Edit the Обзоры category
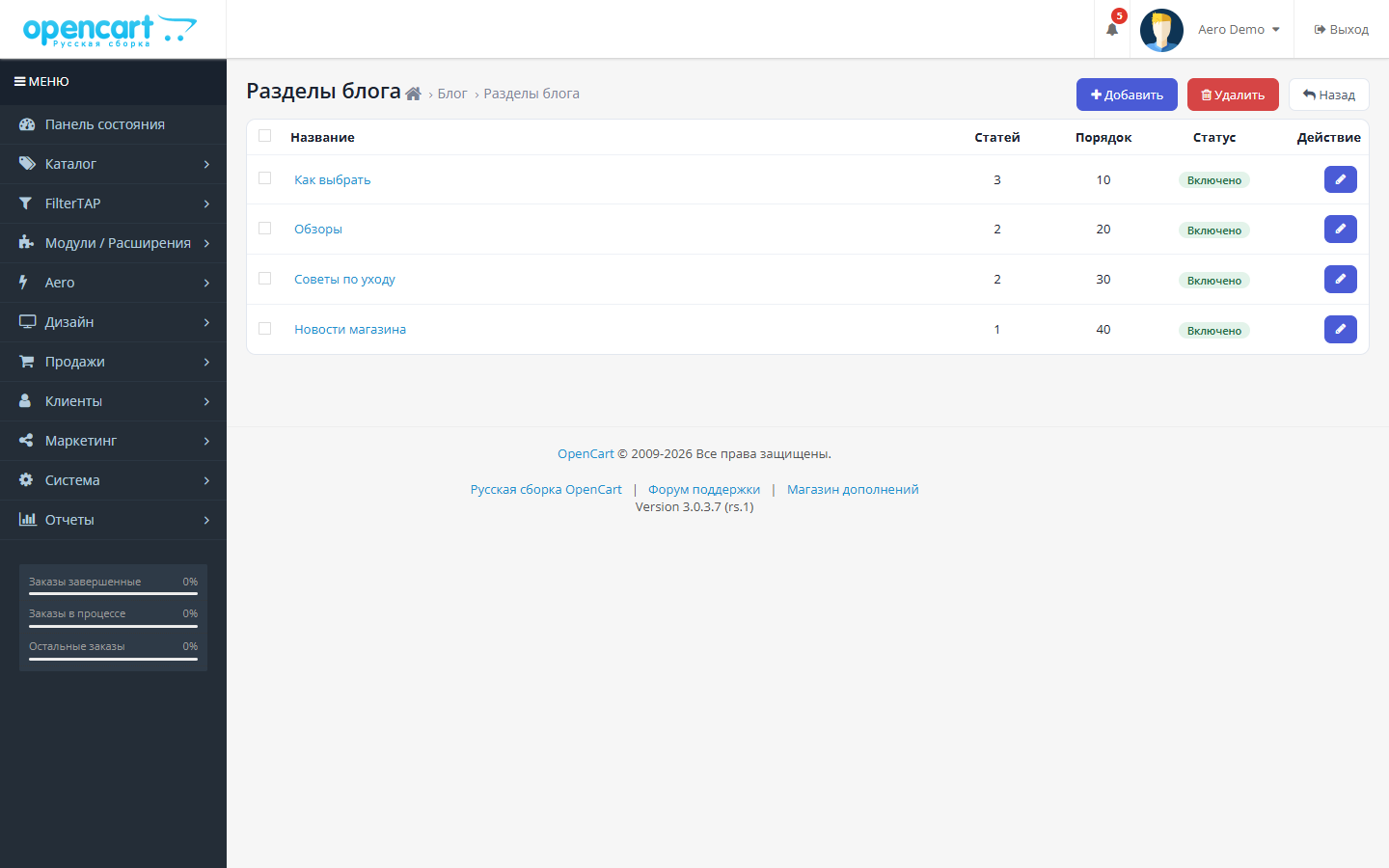This screenshot has width=1389, height=868. pyautogui.click(x=1341, y=230)
